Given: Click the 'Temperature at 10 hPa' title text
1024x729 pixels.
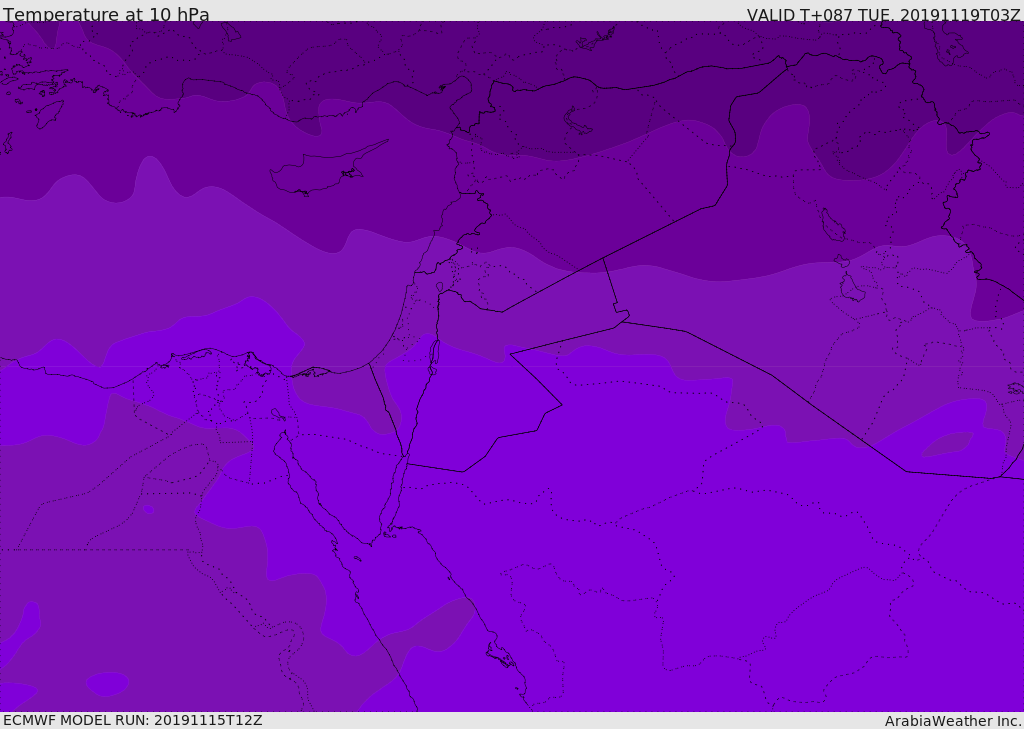Looking at the screenshot, I should pyautogui.click(x=106, y=14).
